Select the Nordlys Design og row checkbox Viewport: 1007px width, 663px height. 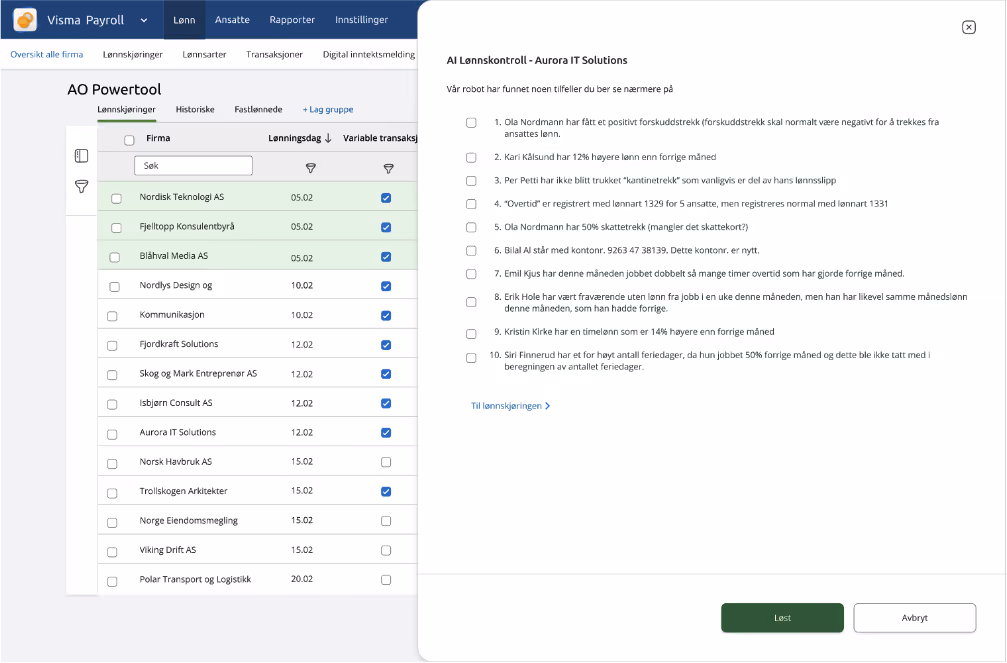point(114,287)
